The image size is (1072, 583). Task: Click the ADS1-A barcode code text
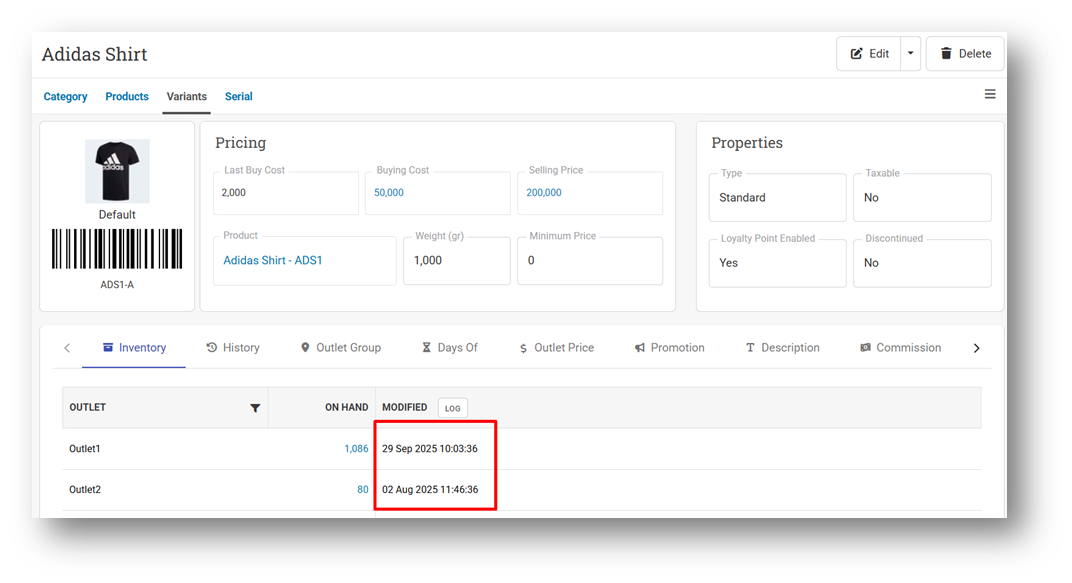117,285
